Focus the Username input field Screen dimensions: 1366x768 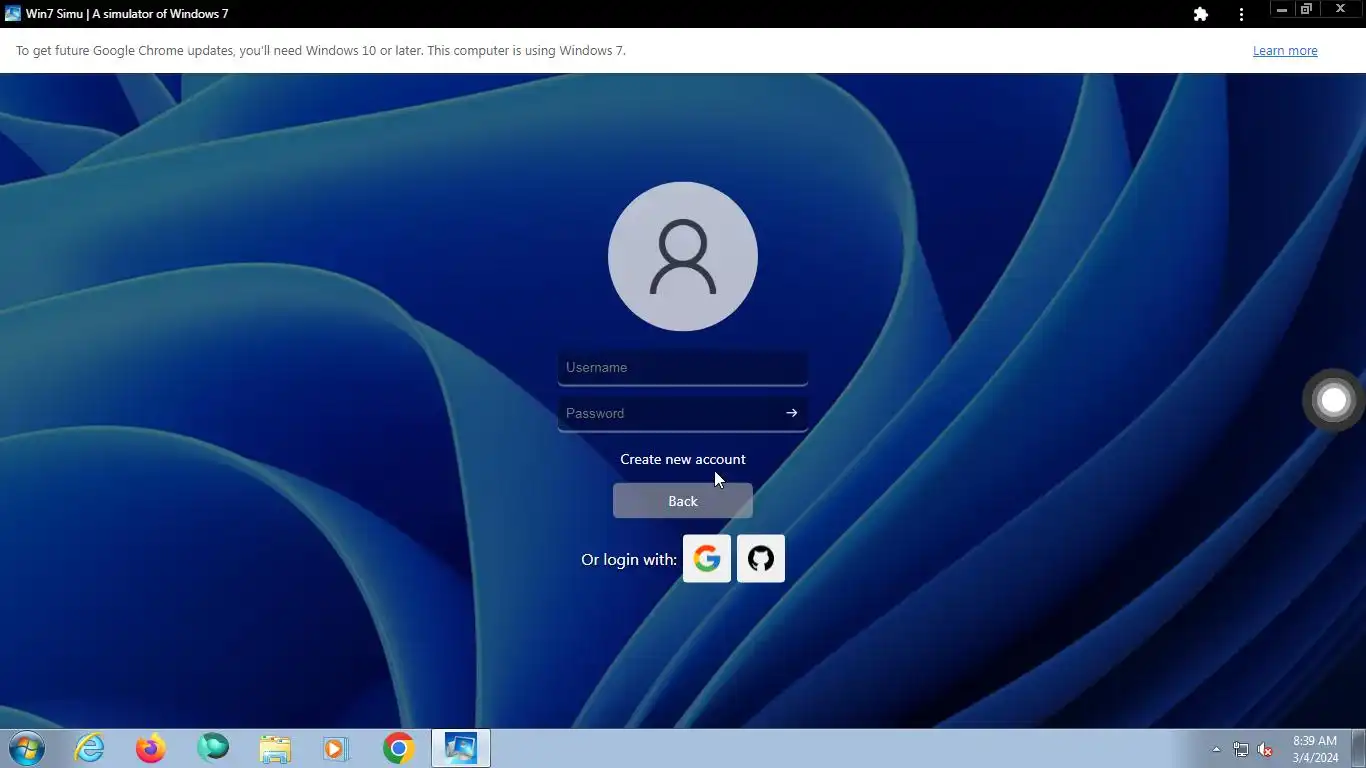(683, 368)
